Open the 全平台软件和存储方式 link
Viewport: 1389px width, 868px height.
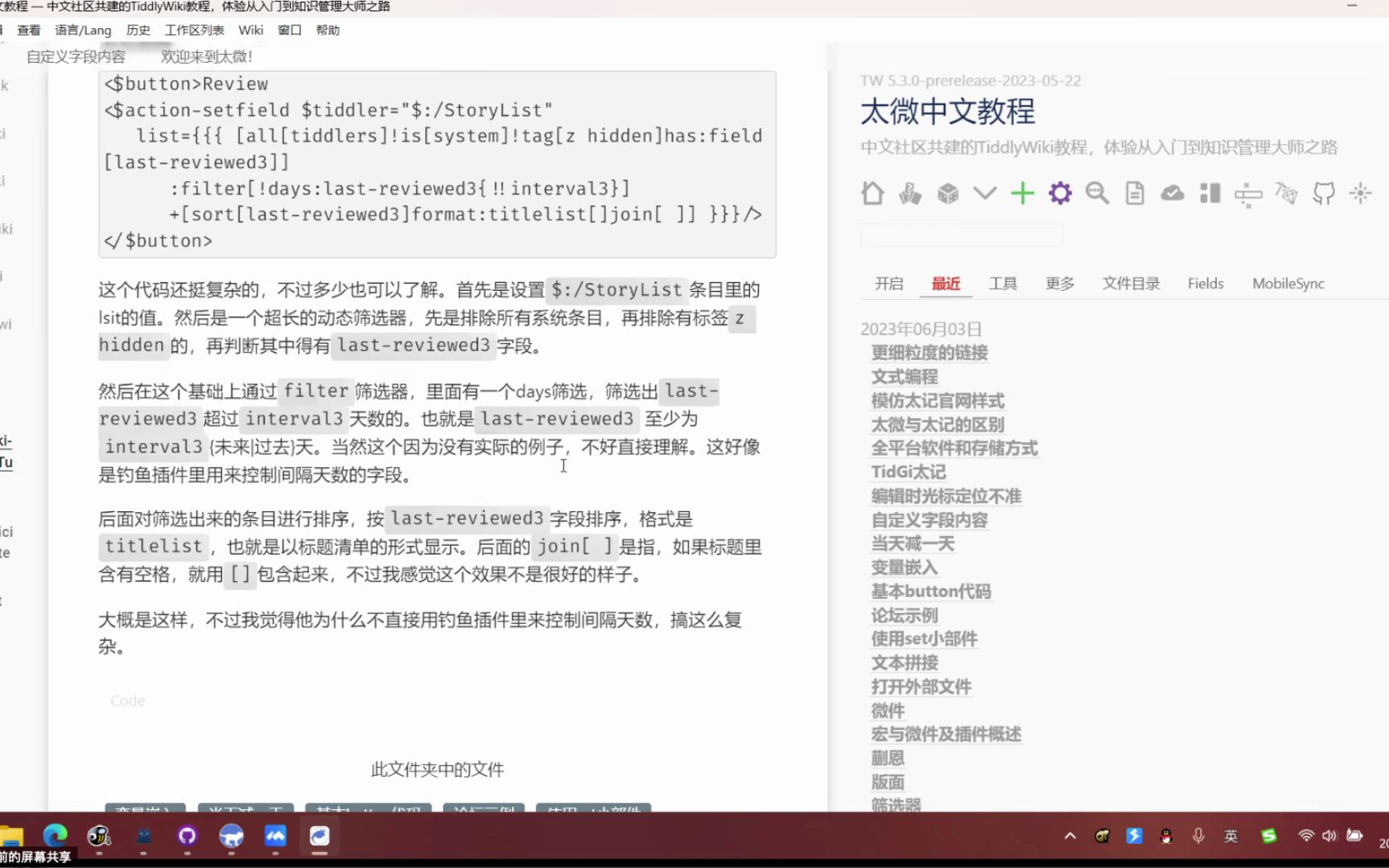click(x=955, y=448)
